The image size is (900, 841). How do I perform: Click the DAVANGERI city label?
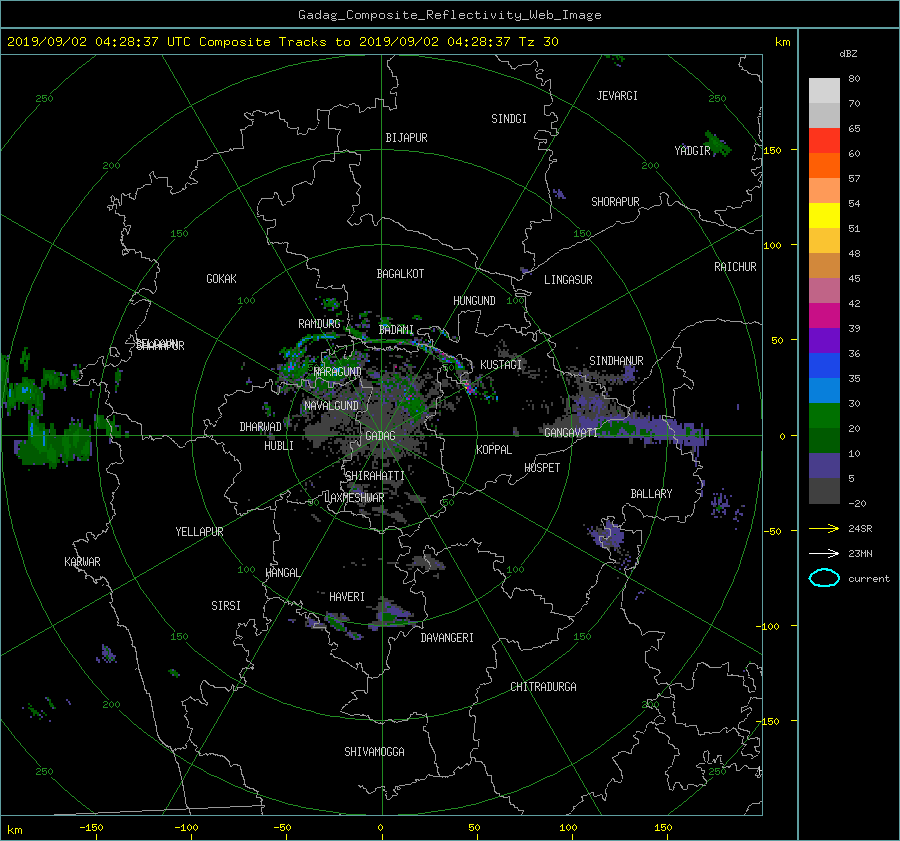point(447,638)
